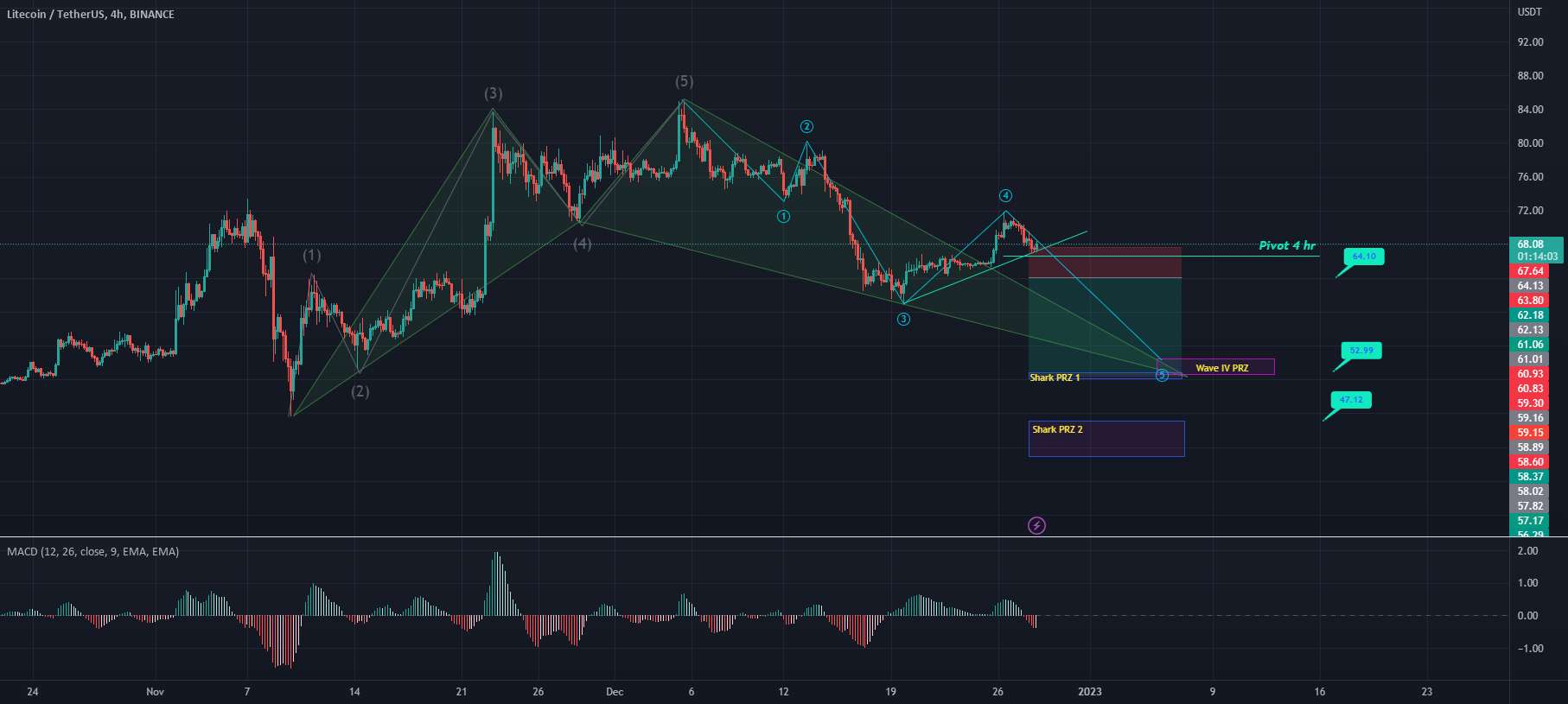
Task: Click the 62.18 price axis label
Action: pos(1530,315)
